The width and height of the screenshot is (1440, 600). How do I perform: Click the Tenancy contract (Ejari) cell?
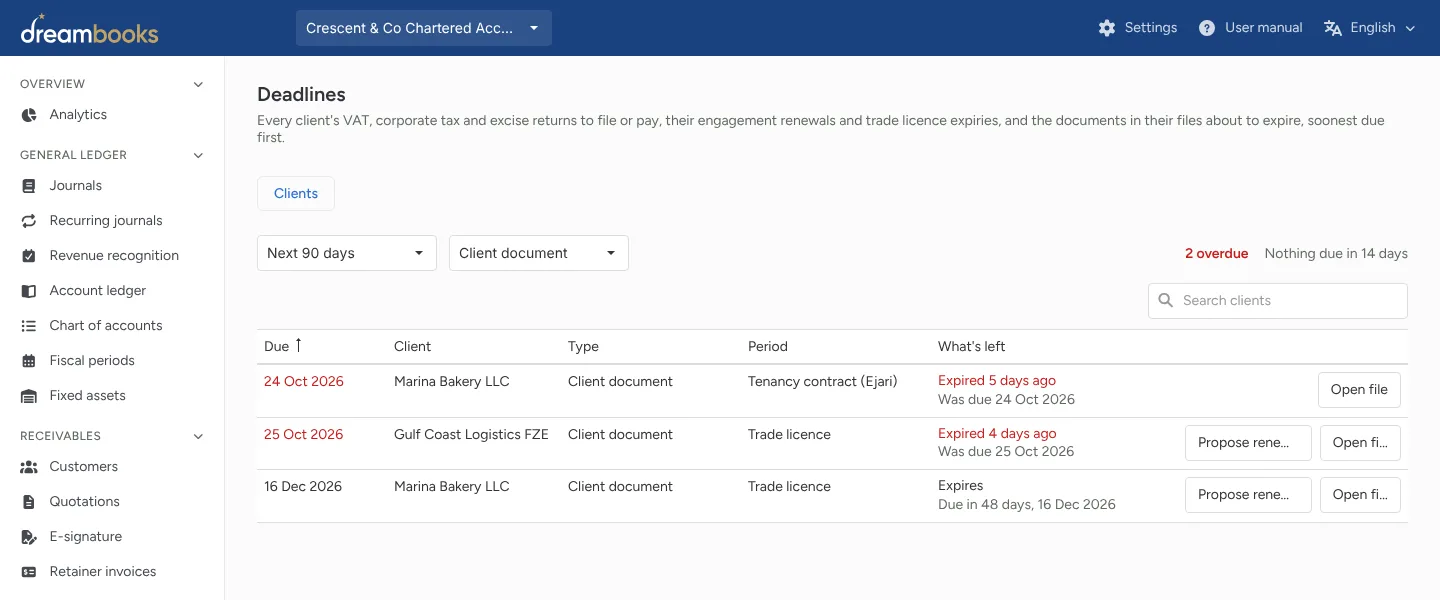823,382
